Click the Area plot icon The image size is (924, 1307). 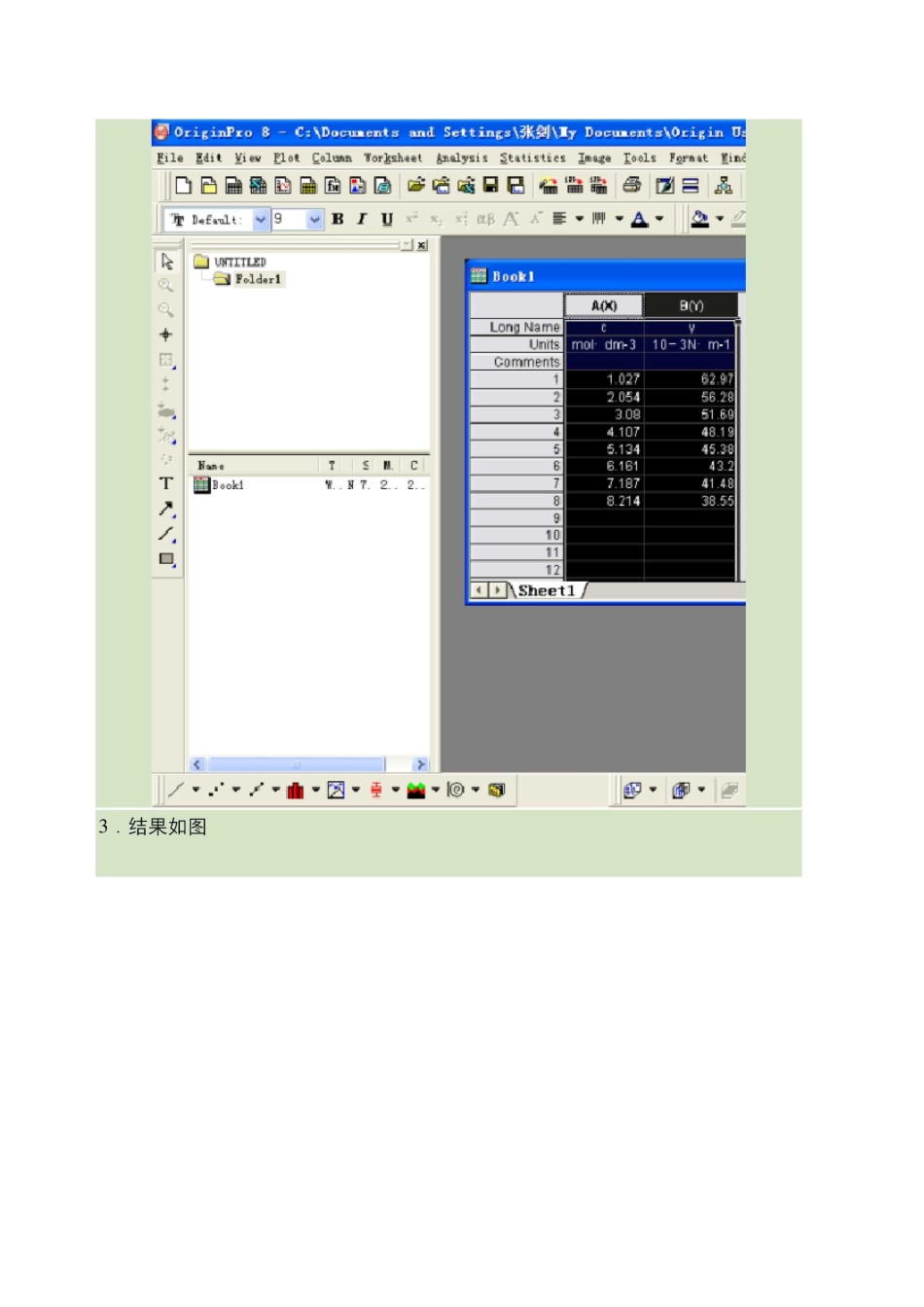[x=416, y=790]
